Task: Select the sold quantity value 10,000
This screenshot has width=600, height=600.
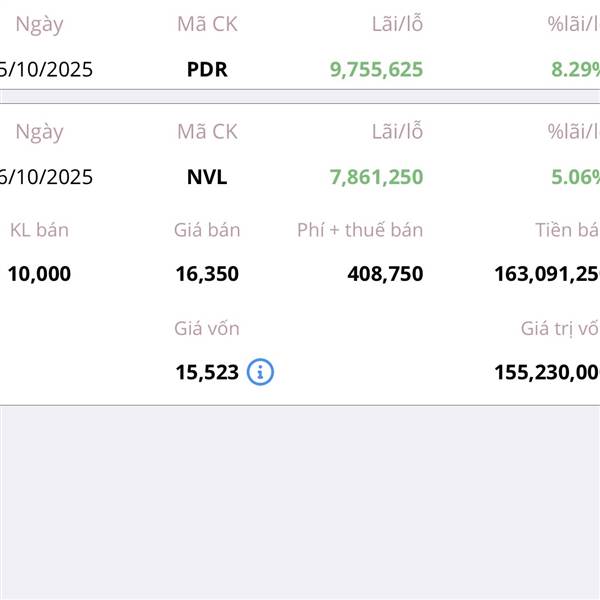Action: (x=39, y=274)
